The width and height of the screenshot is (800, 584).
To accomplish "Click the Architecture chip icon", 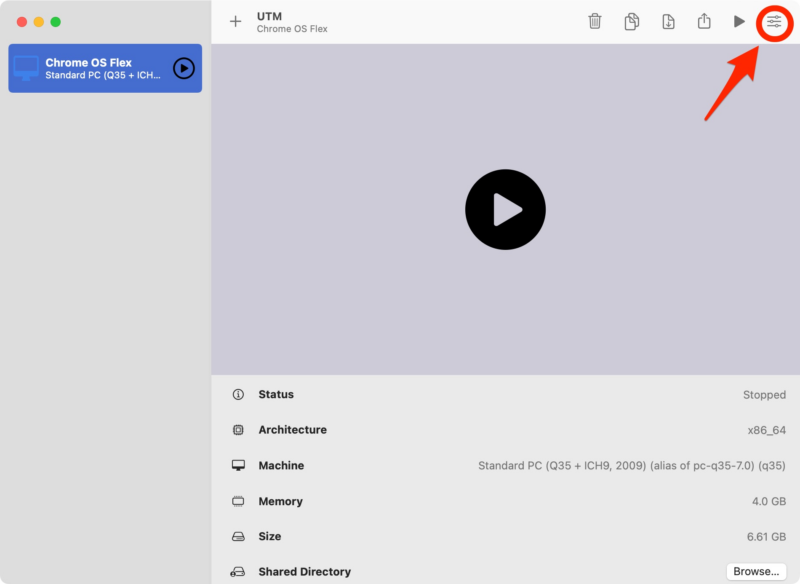I will pyautogui.click(x=238, y=430).
